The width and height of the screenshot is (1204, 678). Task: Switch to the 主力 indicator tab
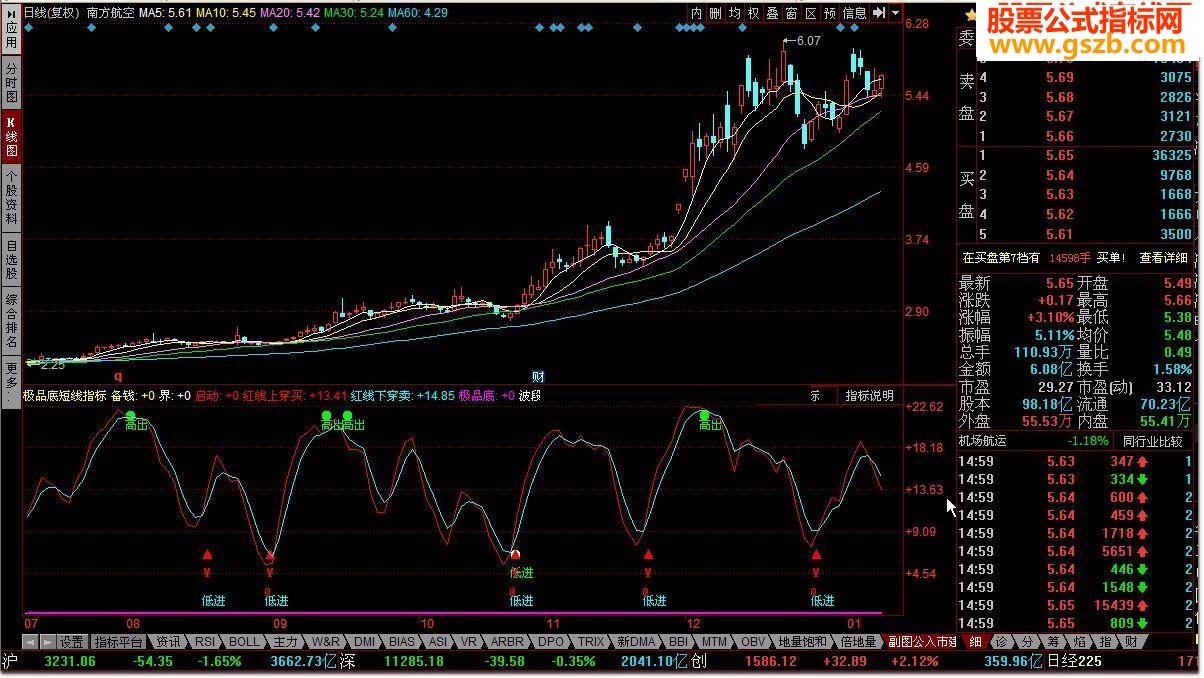[x=285, y=642]
